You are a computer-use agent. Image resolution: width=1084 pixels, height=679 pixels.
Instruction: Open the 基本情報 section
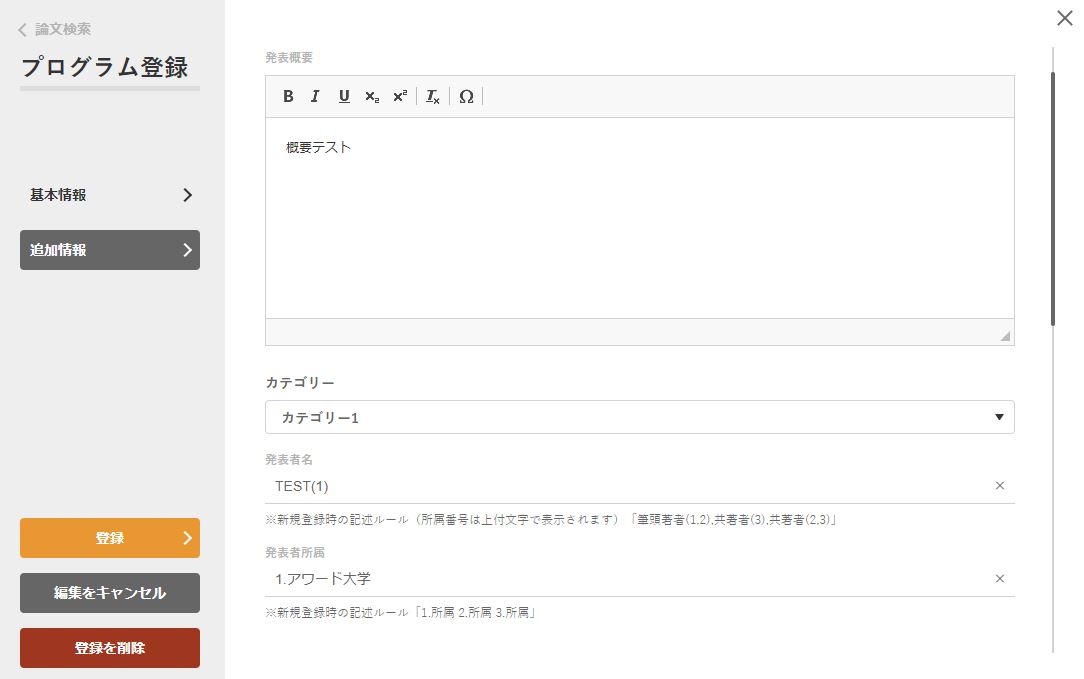click(110, 195)
